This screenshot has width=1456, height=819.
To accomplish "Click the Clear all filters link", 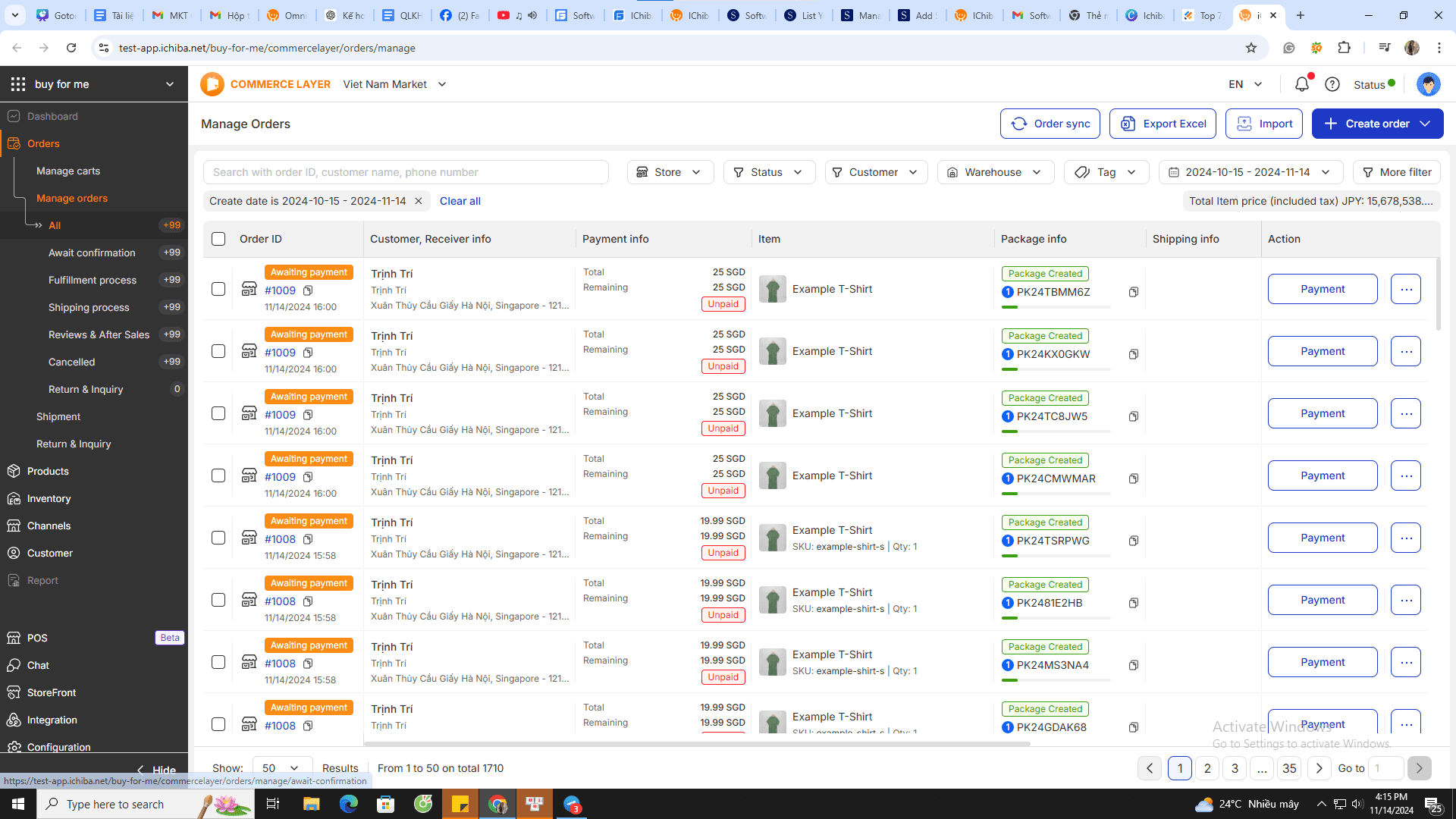I will click(460, 201).
